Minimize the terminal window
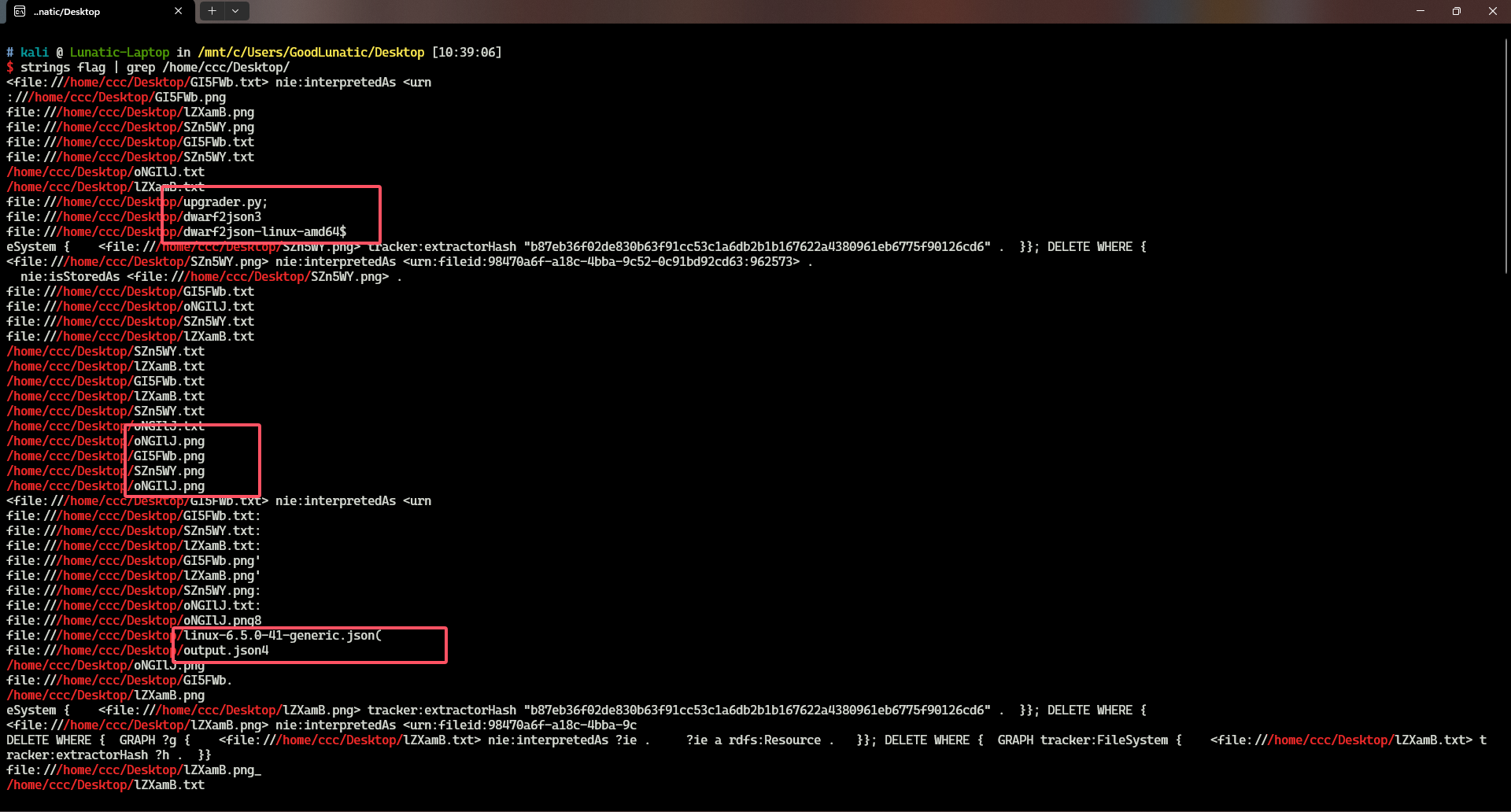The width and height of the screenshot is (1511, 812). pos(1420,11)
